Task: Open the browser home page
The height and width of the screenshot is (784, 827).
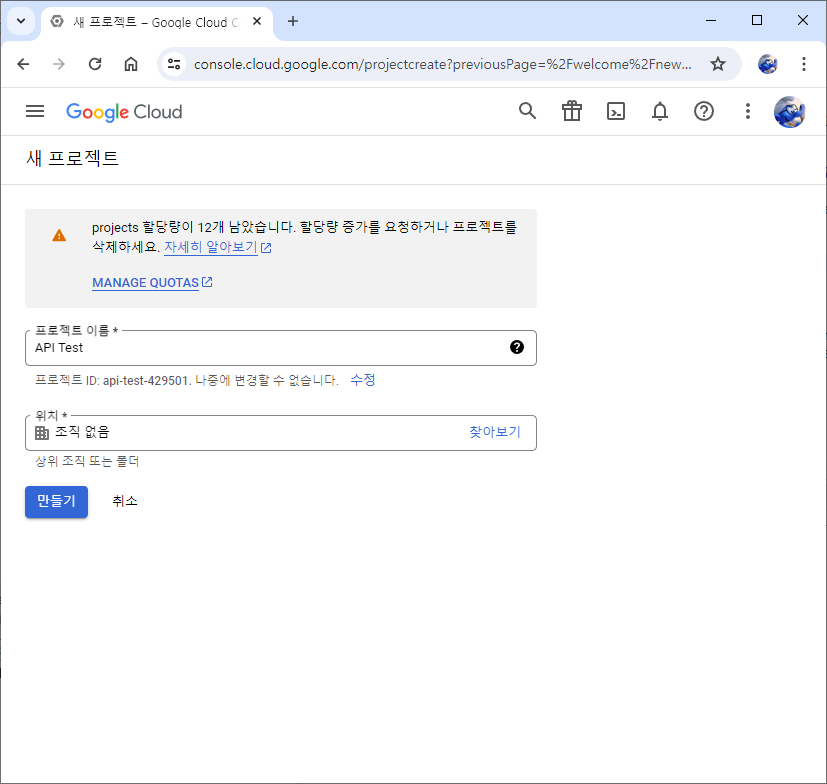Action: click(131, 64)
